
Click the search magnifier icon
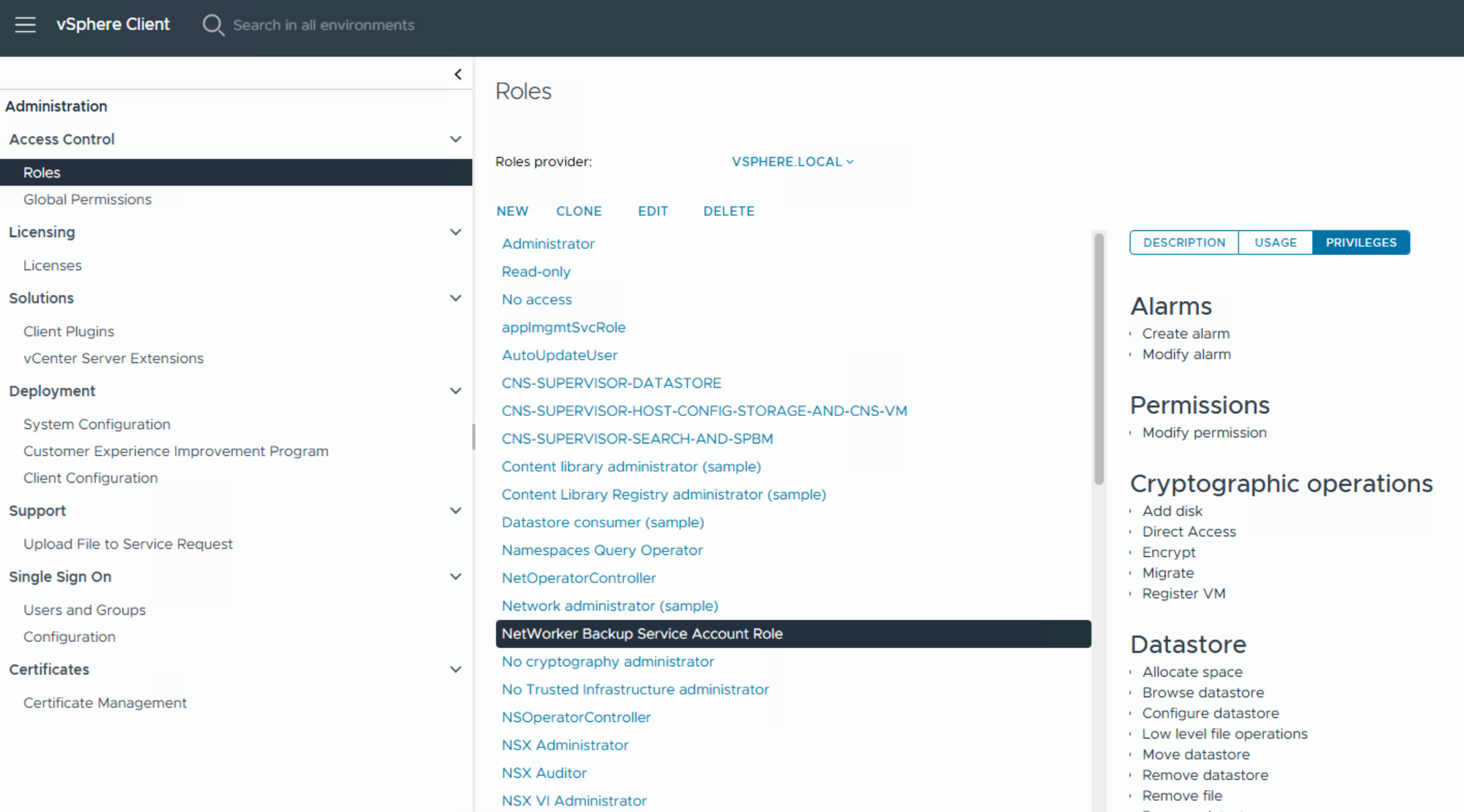pos(213,25)
